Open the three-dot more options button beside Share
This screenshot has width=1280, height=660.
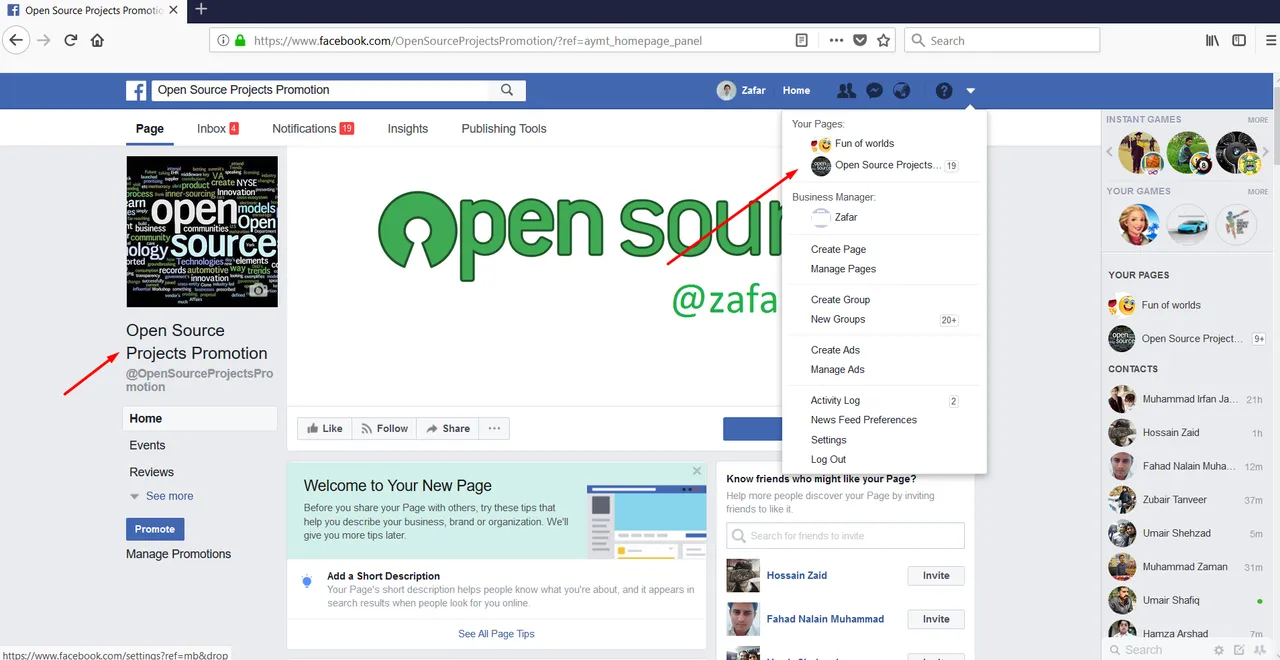[x=494, y=428]
